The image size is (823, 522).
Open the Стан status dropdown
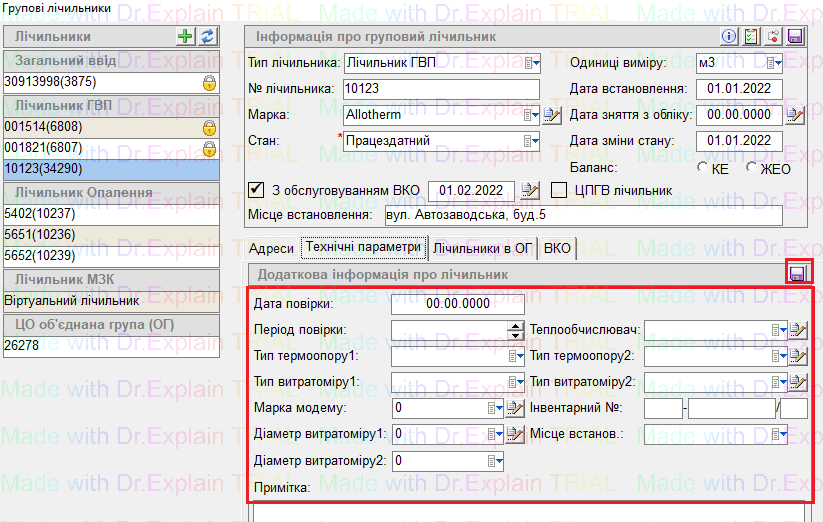tap(534, 141)
